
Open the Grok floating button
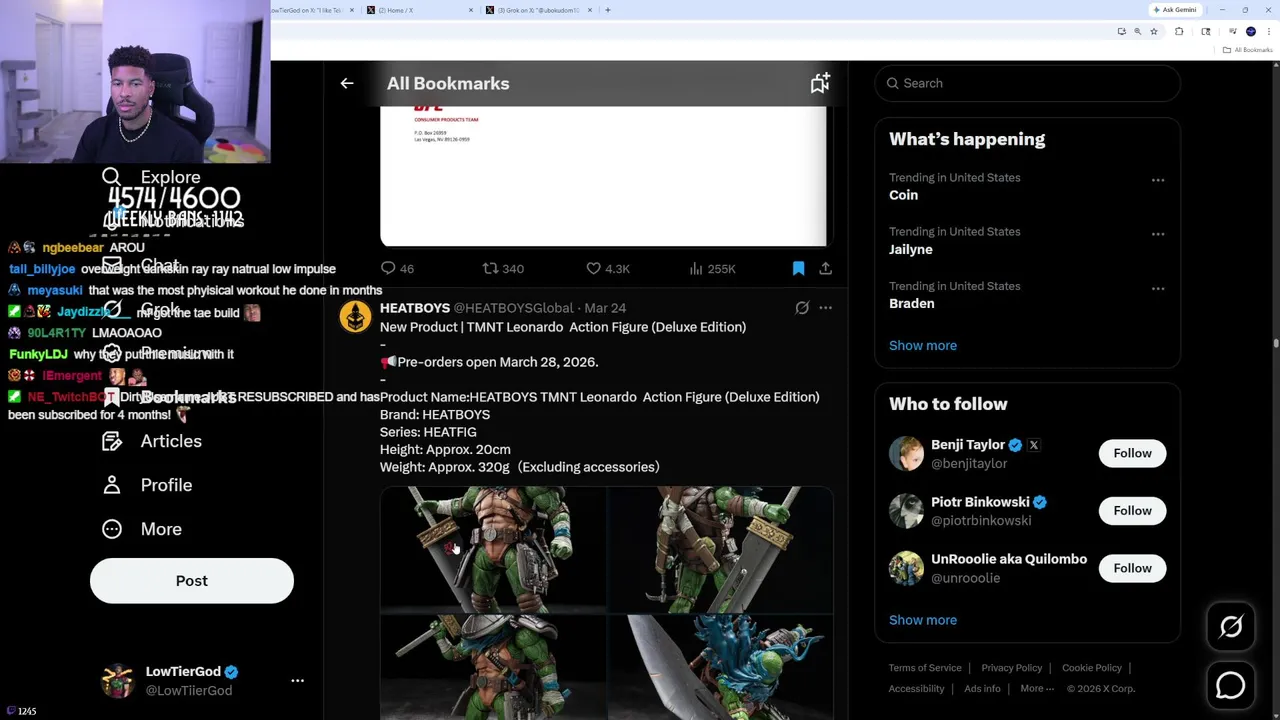1230,627
